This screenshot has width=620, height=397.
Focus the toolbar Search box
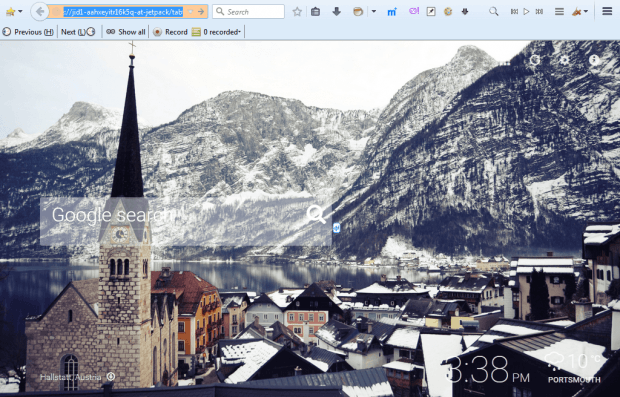coord(248,12)
